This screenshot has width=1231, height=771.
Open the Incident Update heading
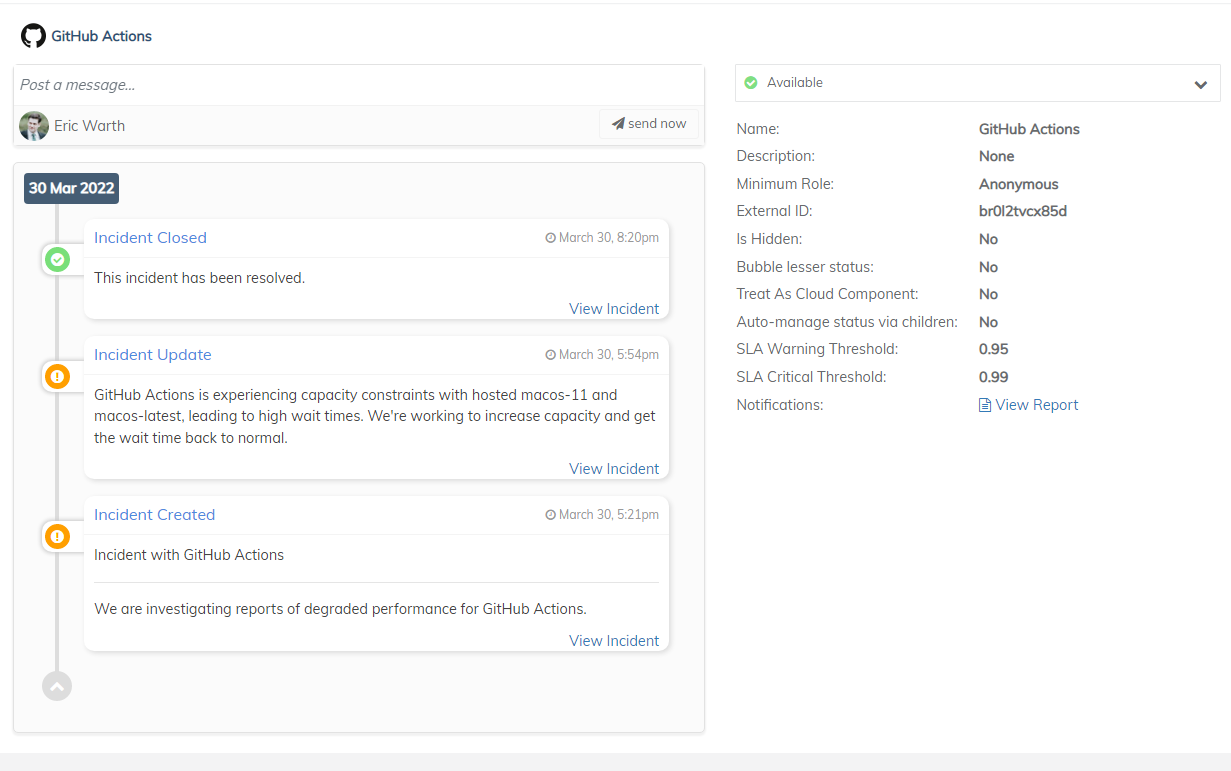tap(153, 355)
